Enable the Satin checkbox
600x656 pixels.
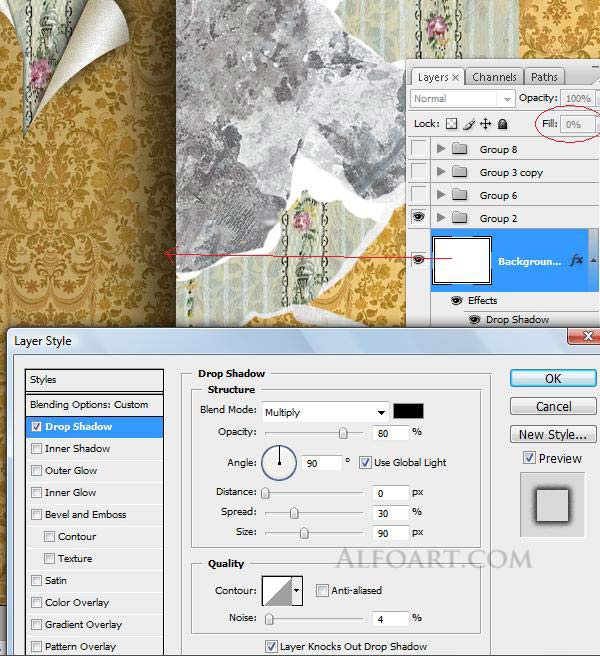[36, 580]
